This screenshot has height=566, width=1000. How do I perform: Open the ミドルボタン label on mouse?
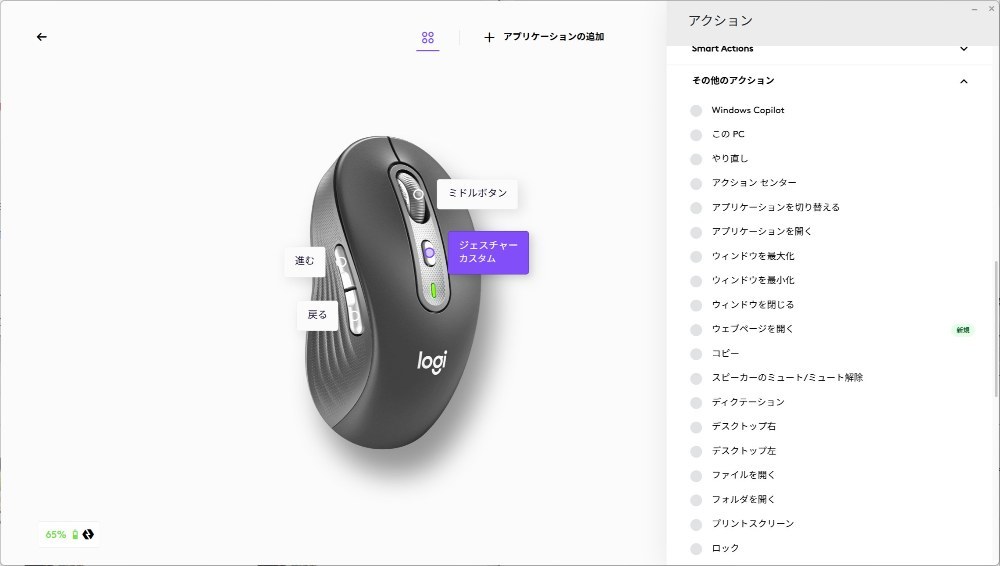[477, 193]
